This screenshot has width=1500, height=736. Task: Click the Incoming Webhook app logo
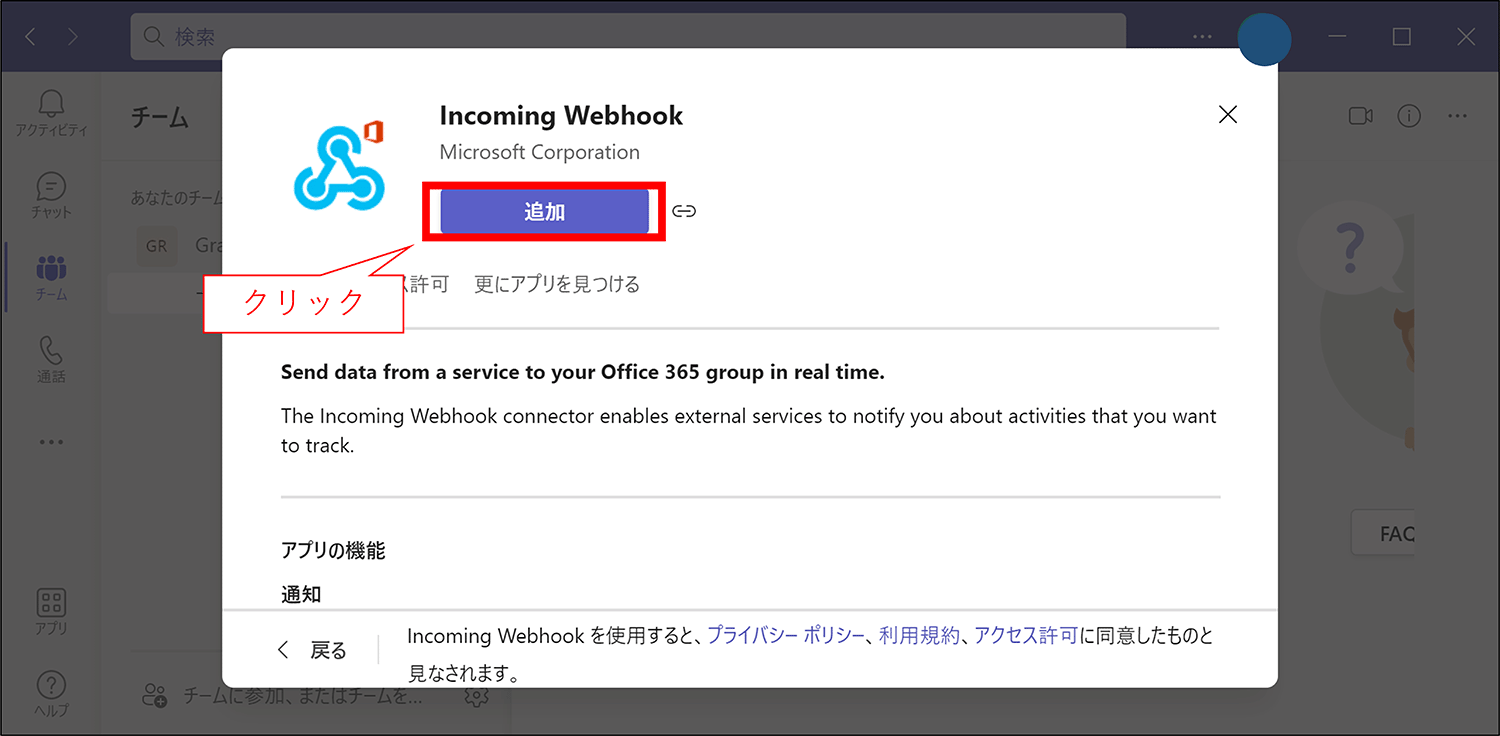[340, 165]
